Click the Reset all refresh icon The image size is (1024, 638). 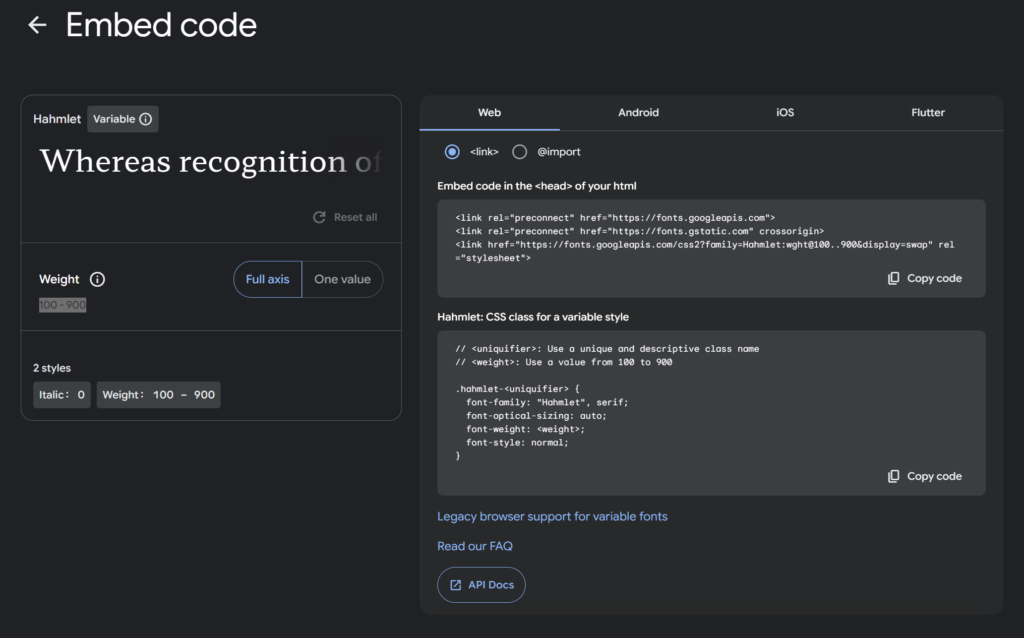[x=319, y=217]
